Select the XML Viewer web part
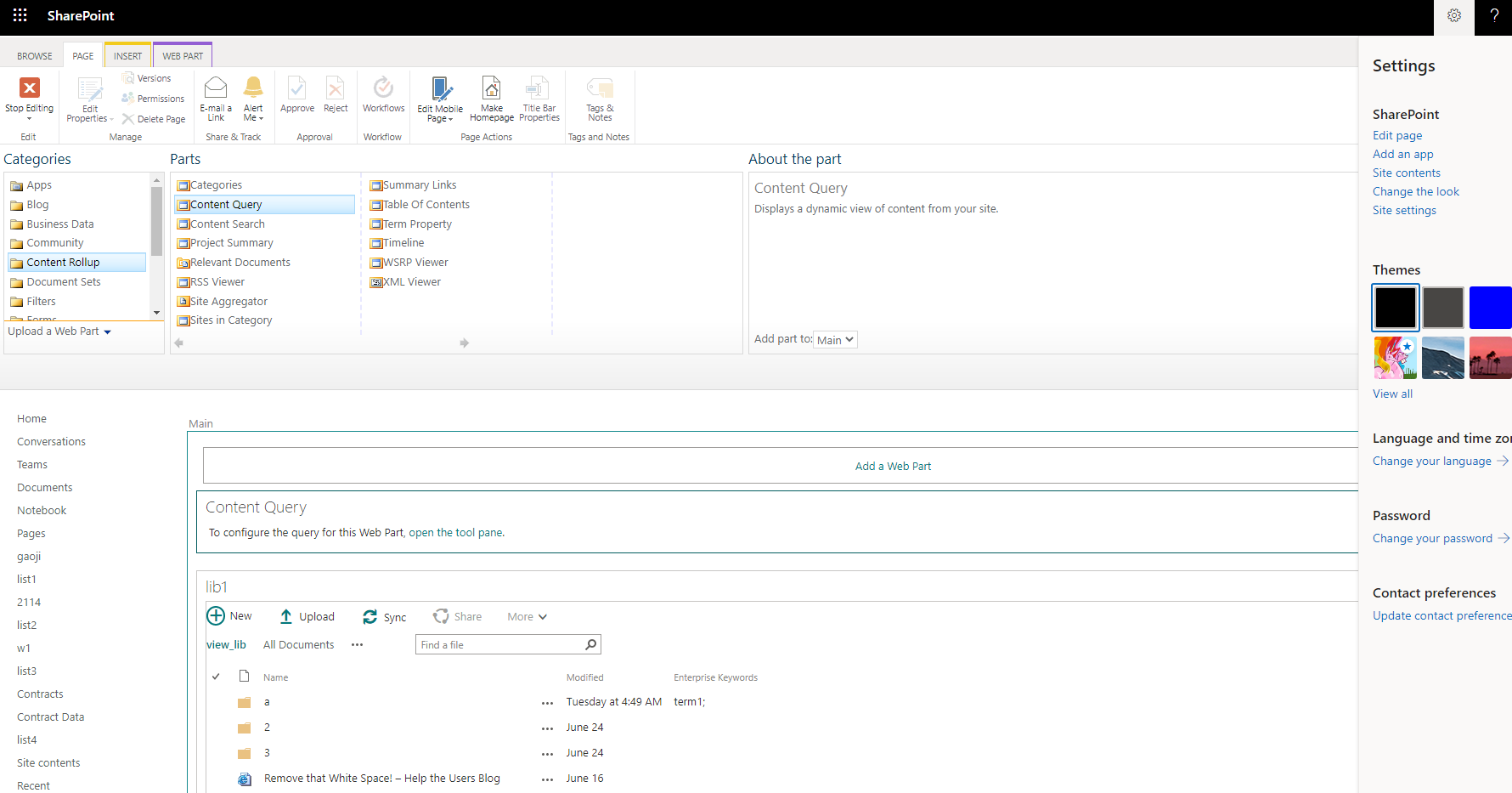1512x793 pixels. 412,282
